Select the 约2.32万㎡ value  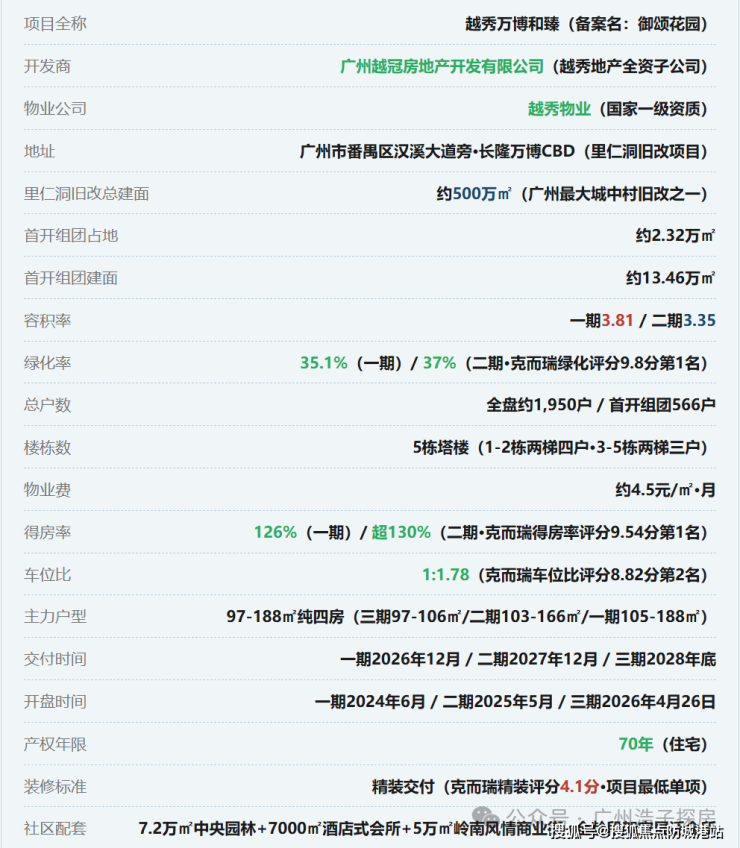[x=676, y=236]
